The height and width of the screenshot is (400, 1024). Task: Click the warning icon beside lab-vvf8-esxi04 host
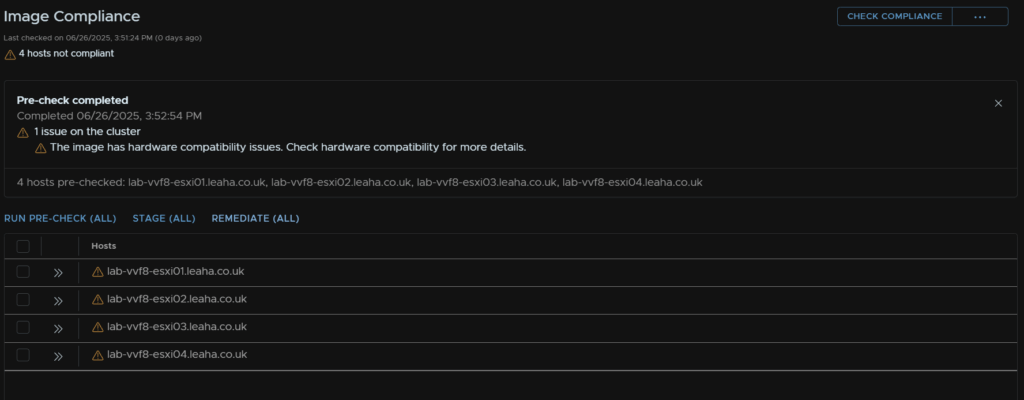pos(98,355)
